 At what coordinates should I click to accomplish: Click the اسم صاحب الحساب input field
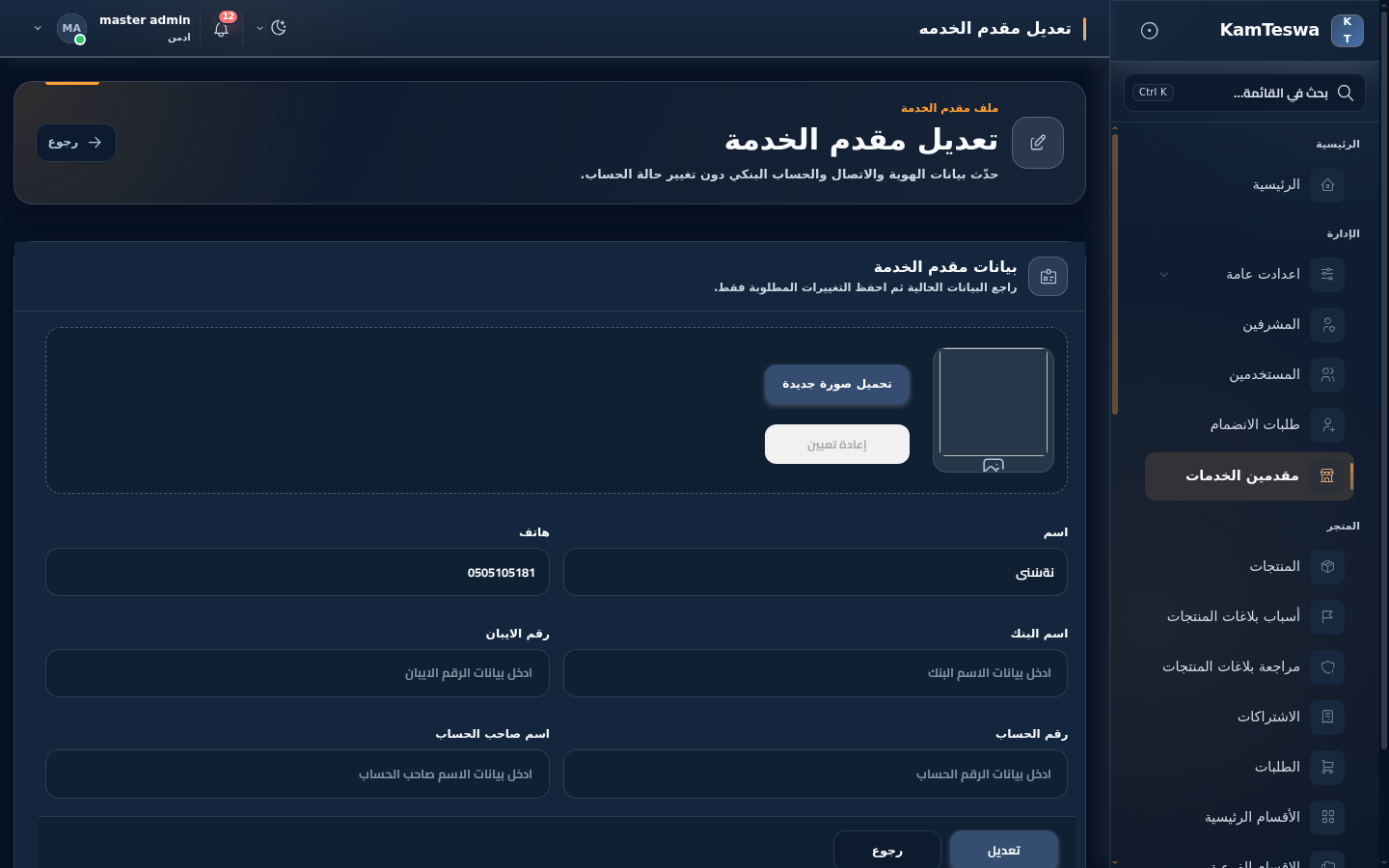coord(297,774)
